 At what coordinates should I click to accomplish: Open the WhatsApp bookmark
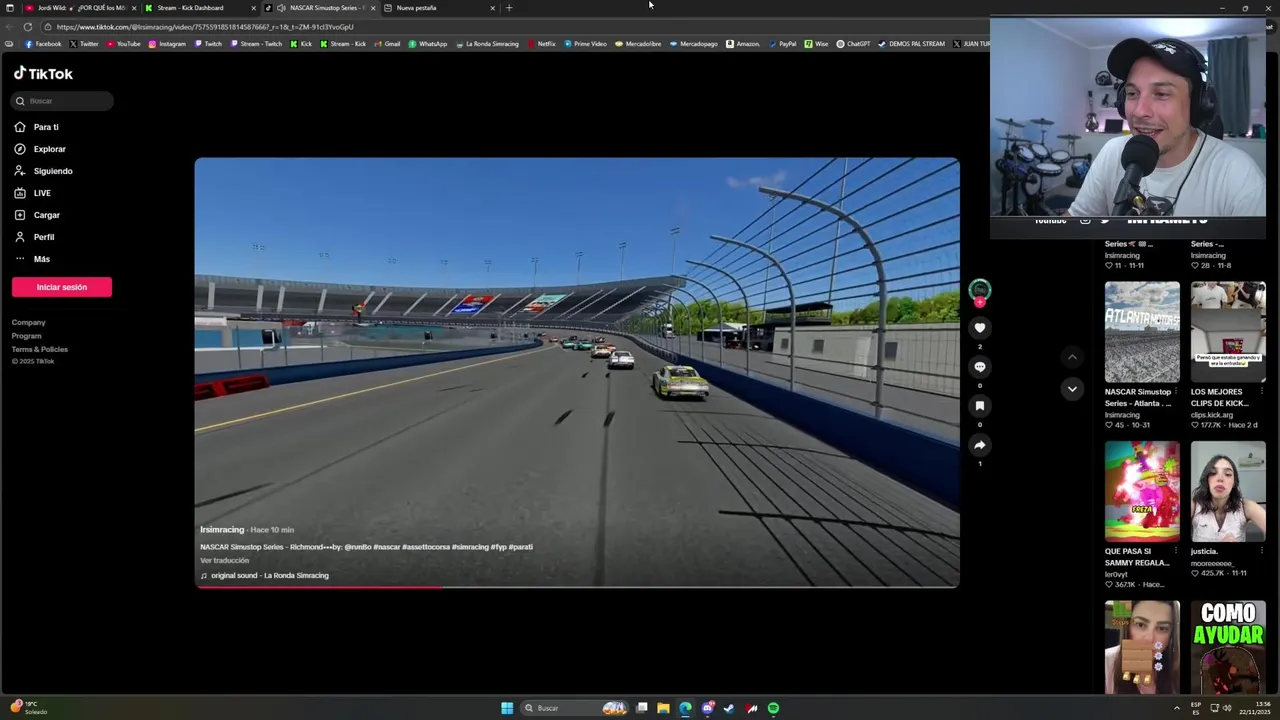[x=427, y=44]
